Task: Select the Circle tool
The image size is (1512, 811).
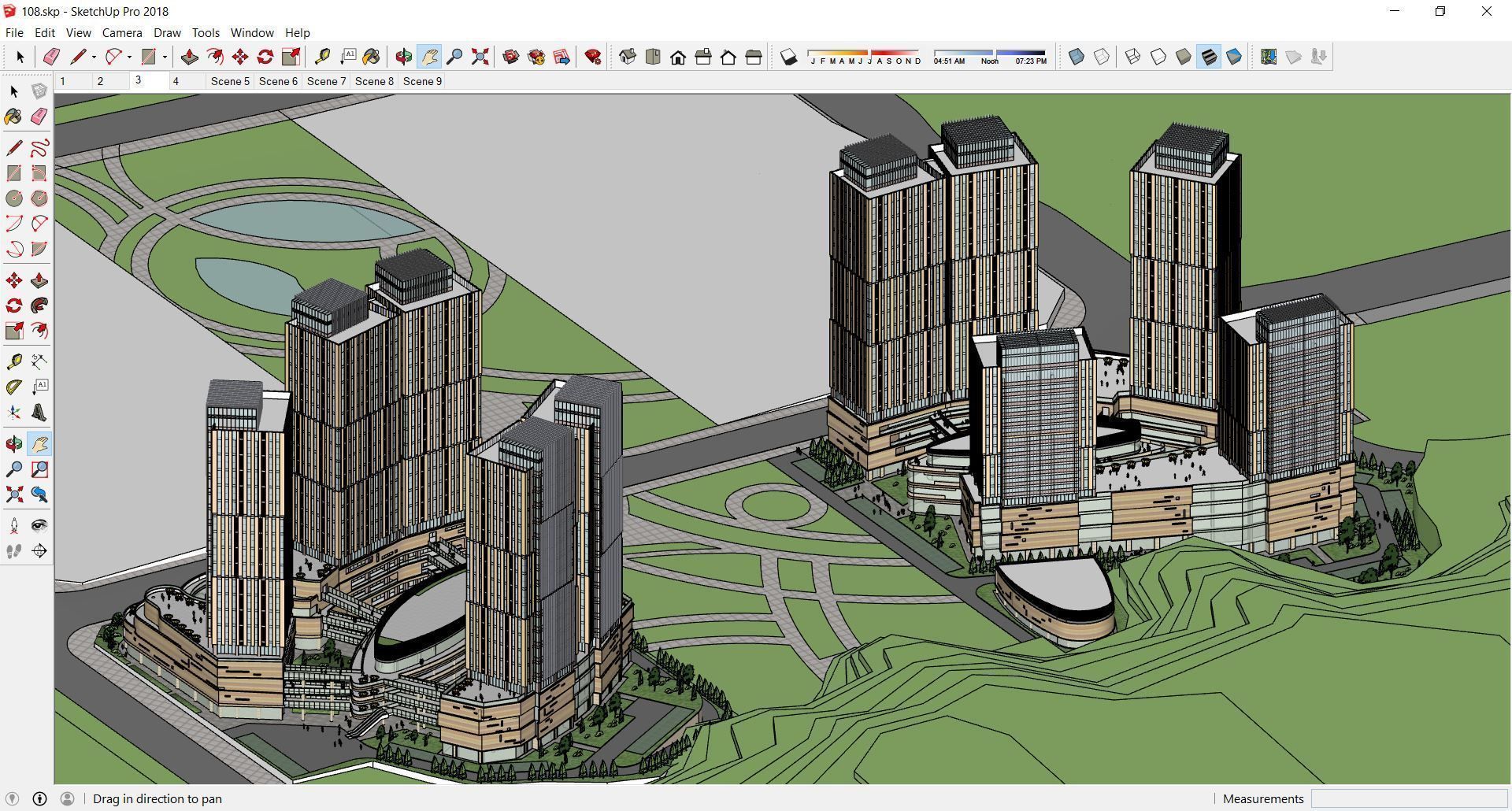Action: [14, 198]
